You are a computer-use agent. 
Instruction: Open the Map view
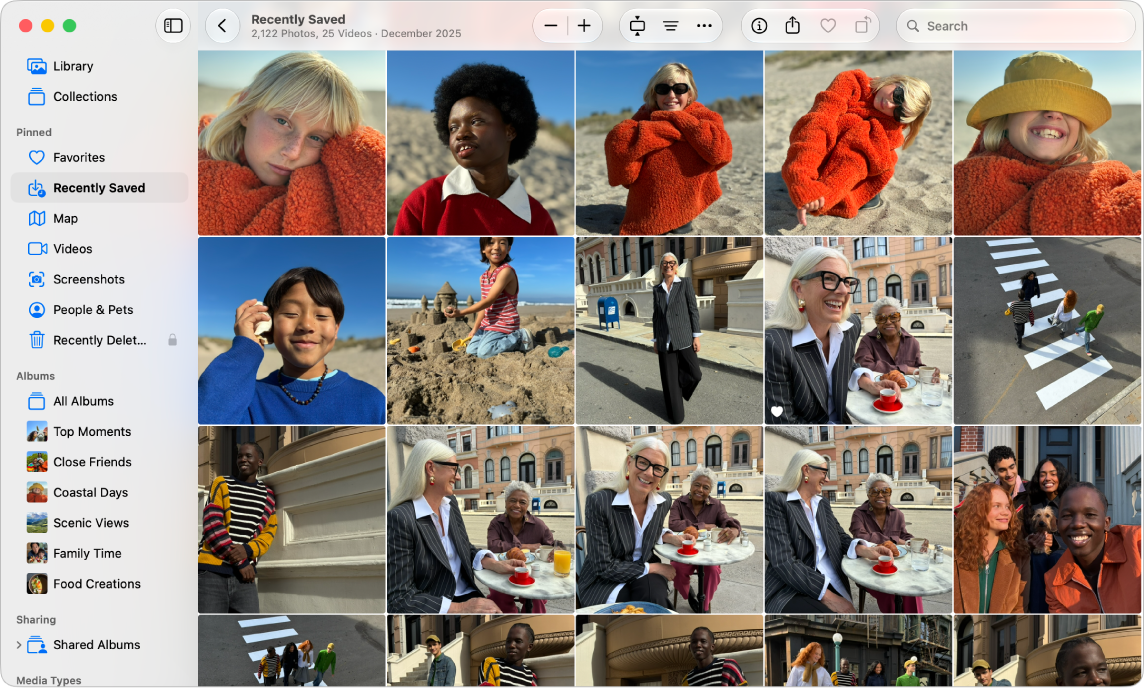(99, 219)
